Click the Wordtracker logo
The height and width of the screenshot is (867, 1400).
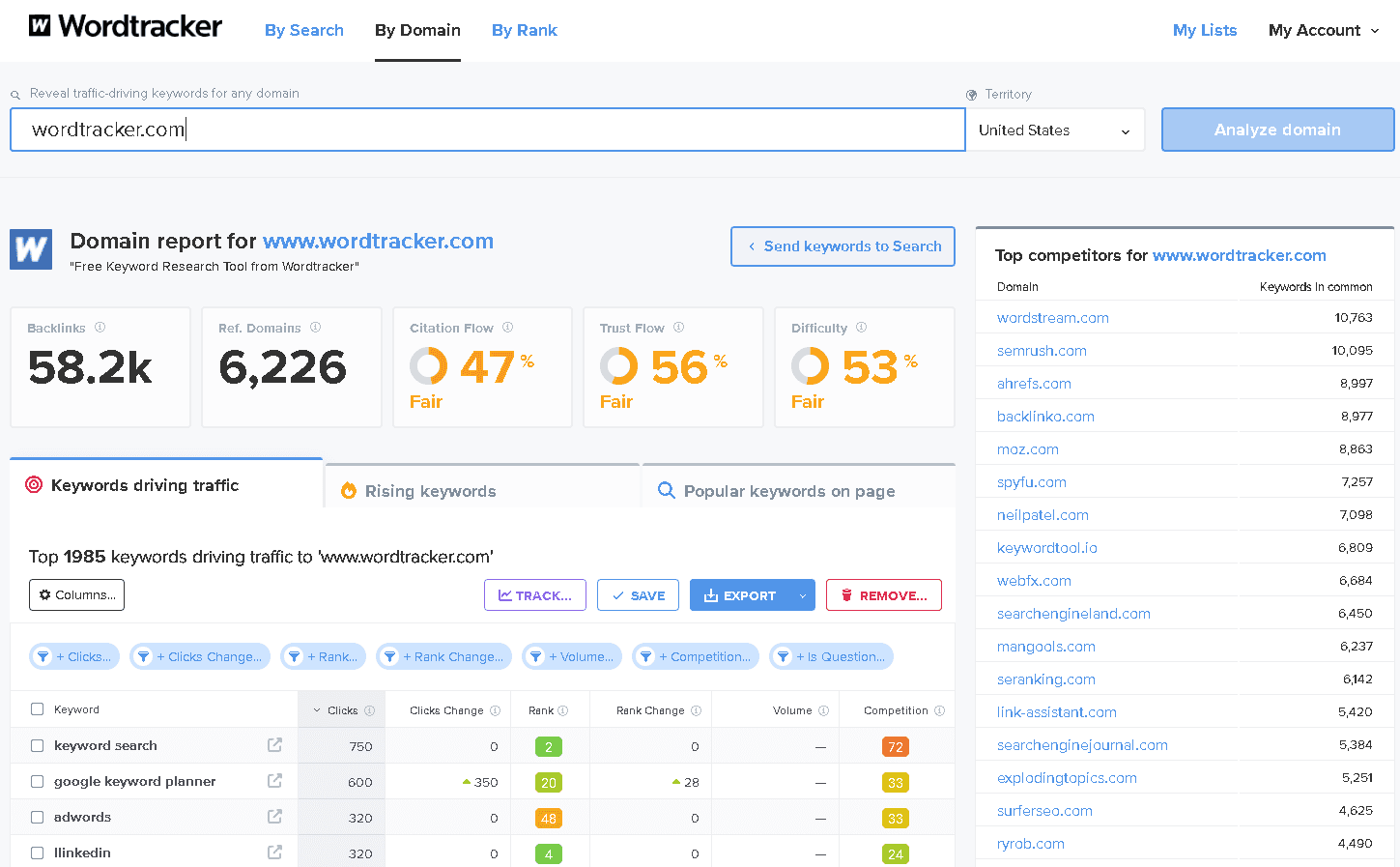[x=126, y=26]
